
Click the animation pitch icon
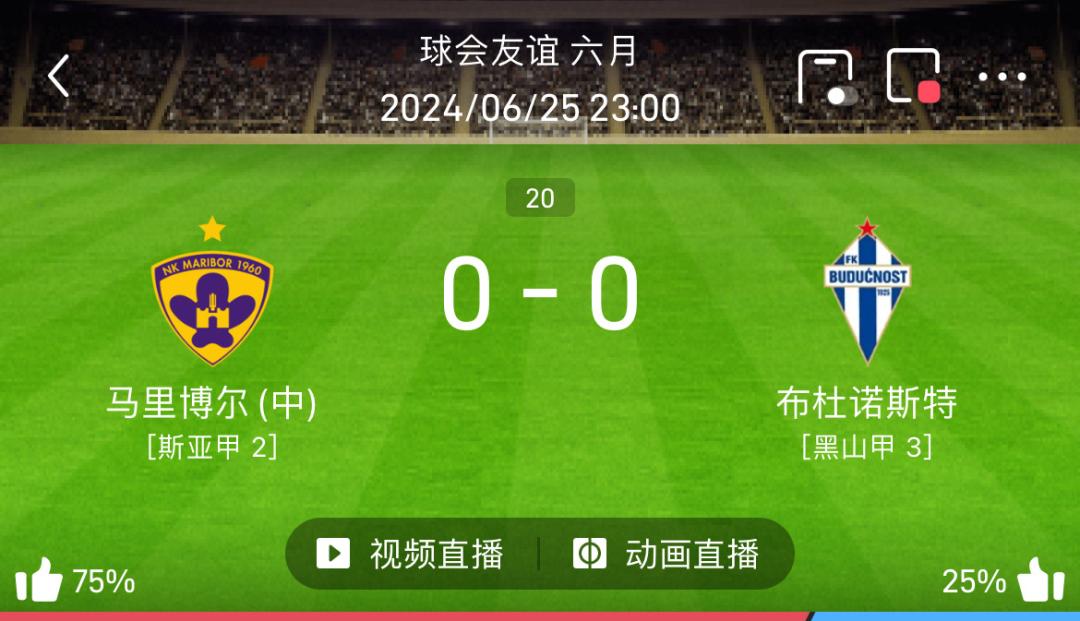pyautogui.click(x=590, y=554)
